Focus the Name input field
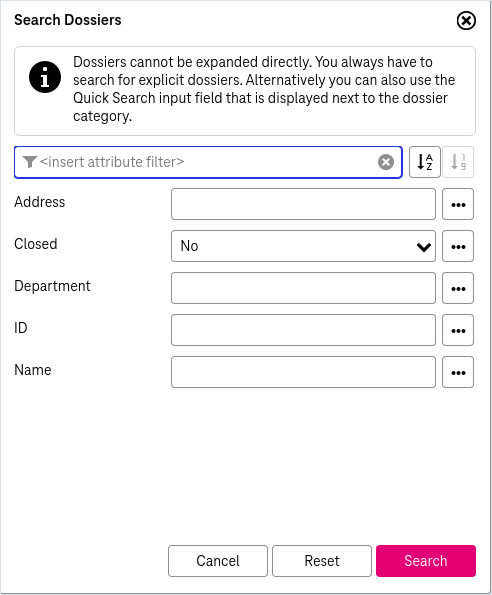 pyautogui.click(x=303, y=372)
